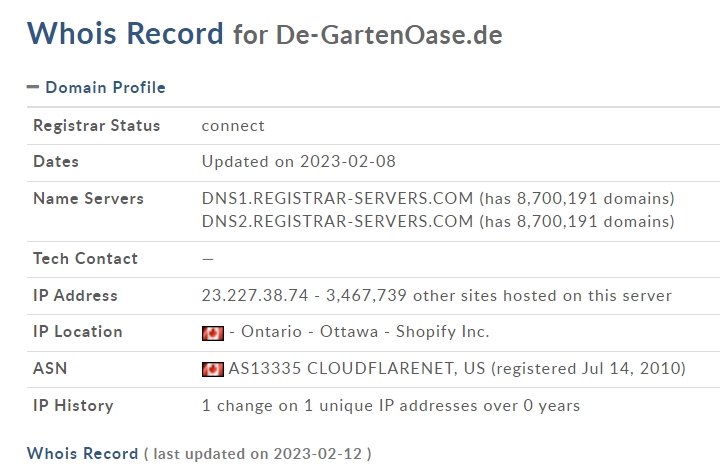The width and height of the screenshot is (720, 469).
Task: Collapse the Domain Profile section
Action: [33, 87]
